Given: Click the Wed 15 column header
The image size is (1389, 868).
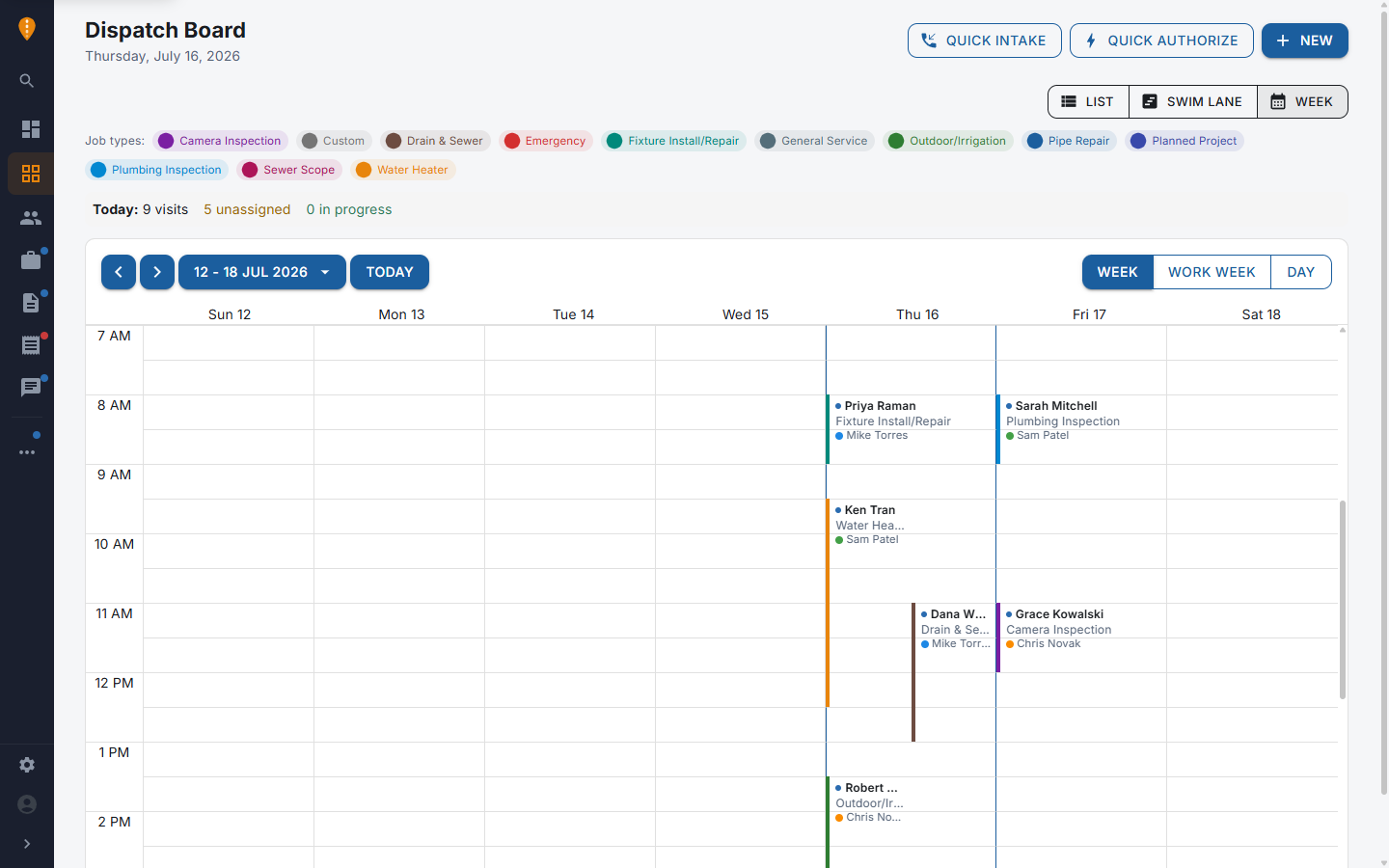Looking at the screenshot, I should (746, 314).
